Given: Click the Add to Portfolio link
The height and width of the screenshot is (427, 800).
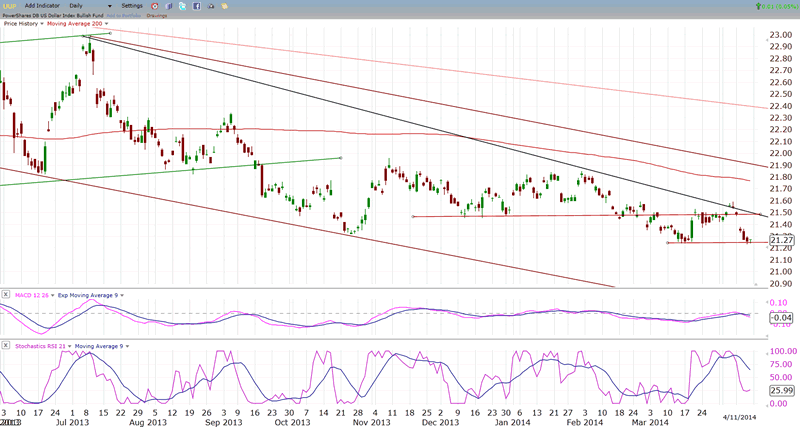Looking at the screenshot, I should 124,15.
